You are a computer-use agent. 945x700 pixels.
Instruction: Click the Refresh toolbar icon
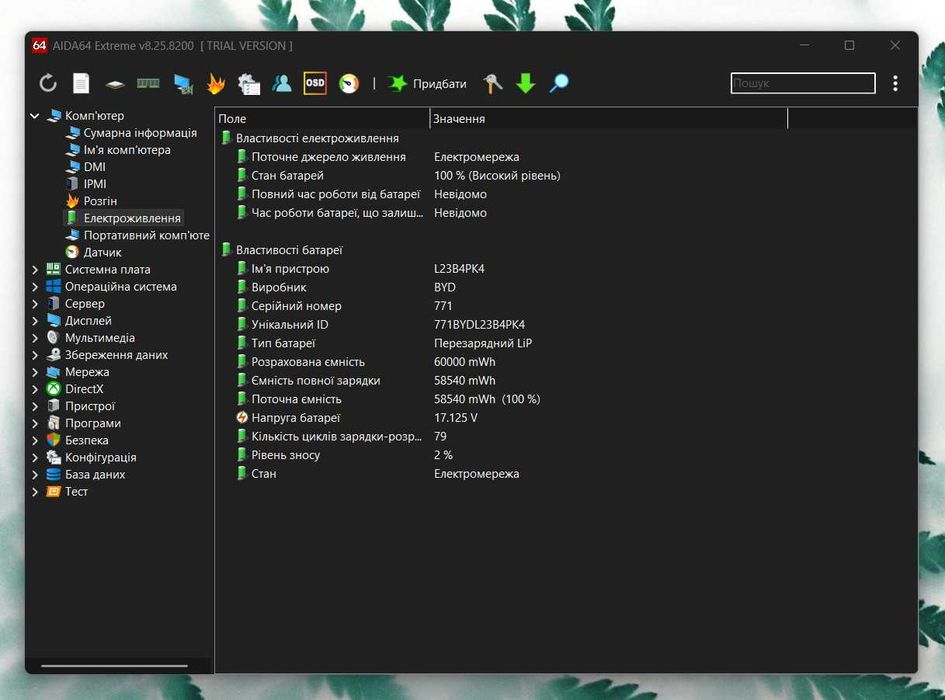click(48, 83)
